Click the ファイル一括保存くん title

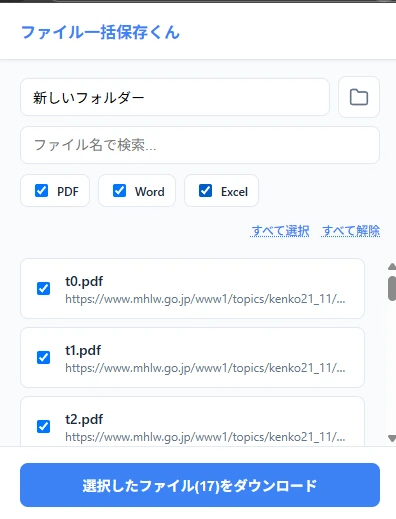point(100,33)
